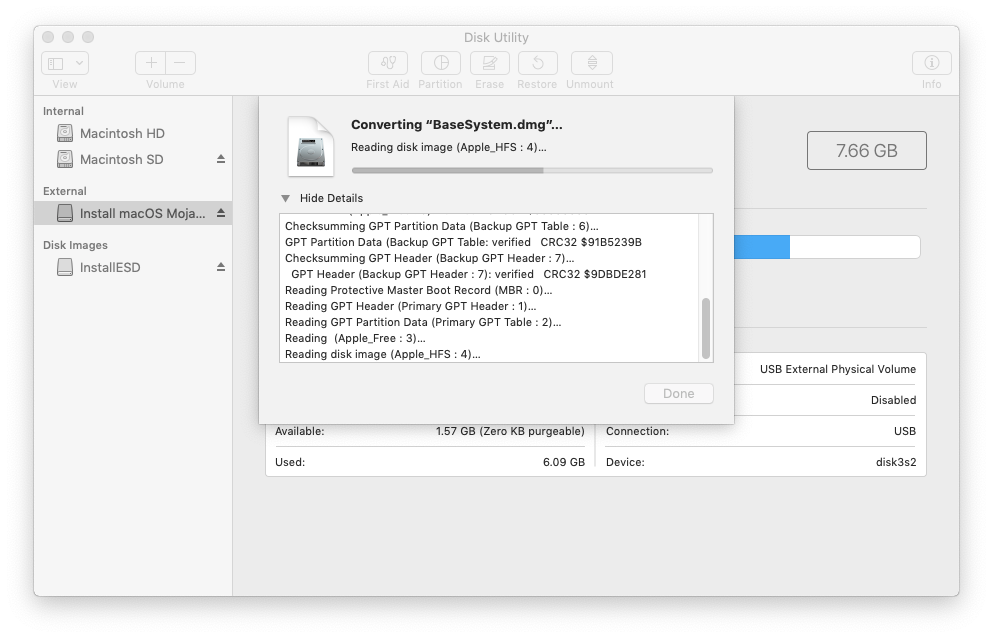Click the BaseSystem.dmg disk image icon

[x=311, y=146]
